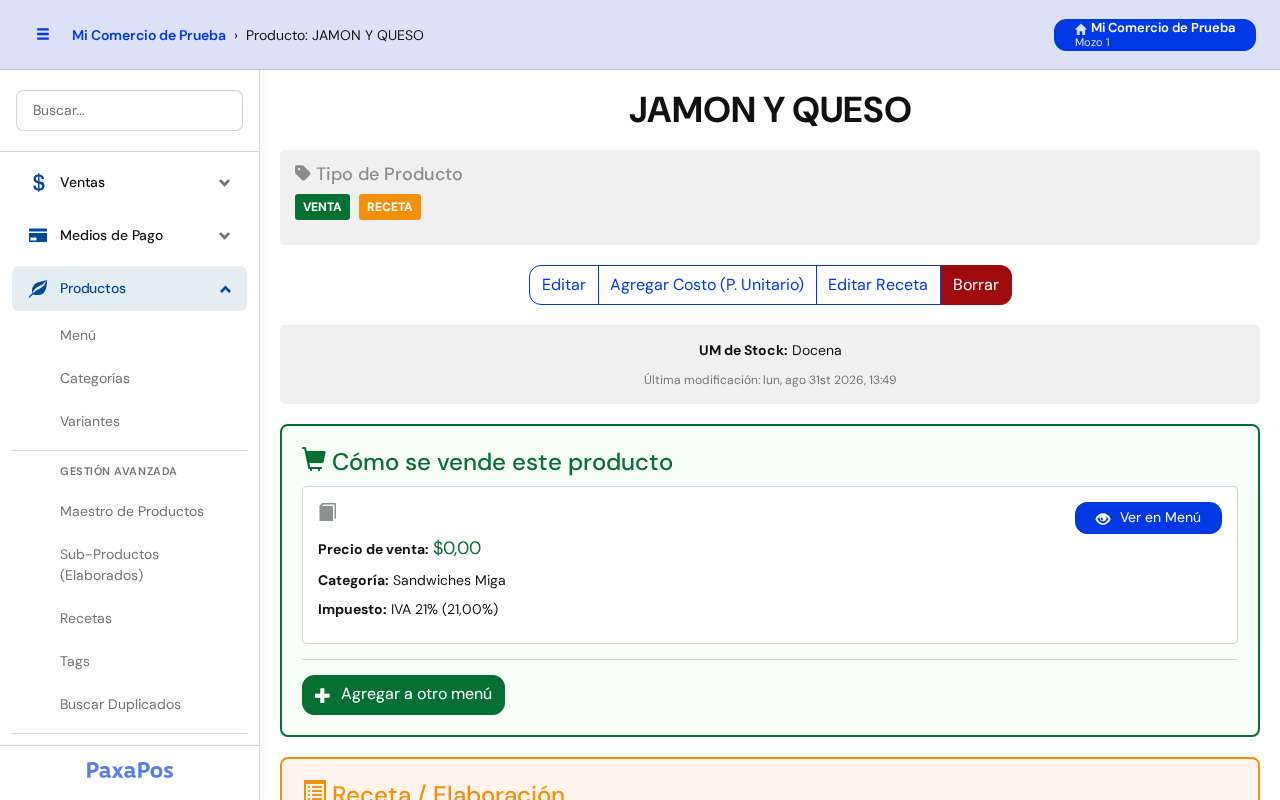Click the JAMON Y QUESO page title

(x=770, y=110)
